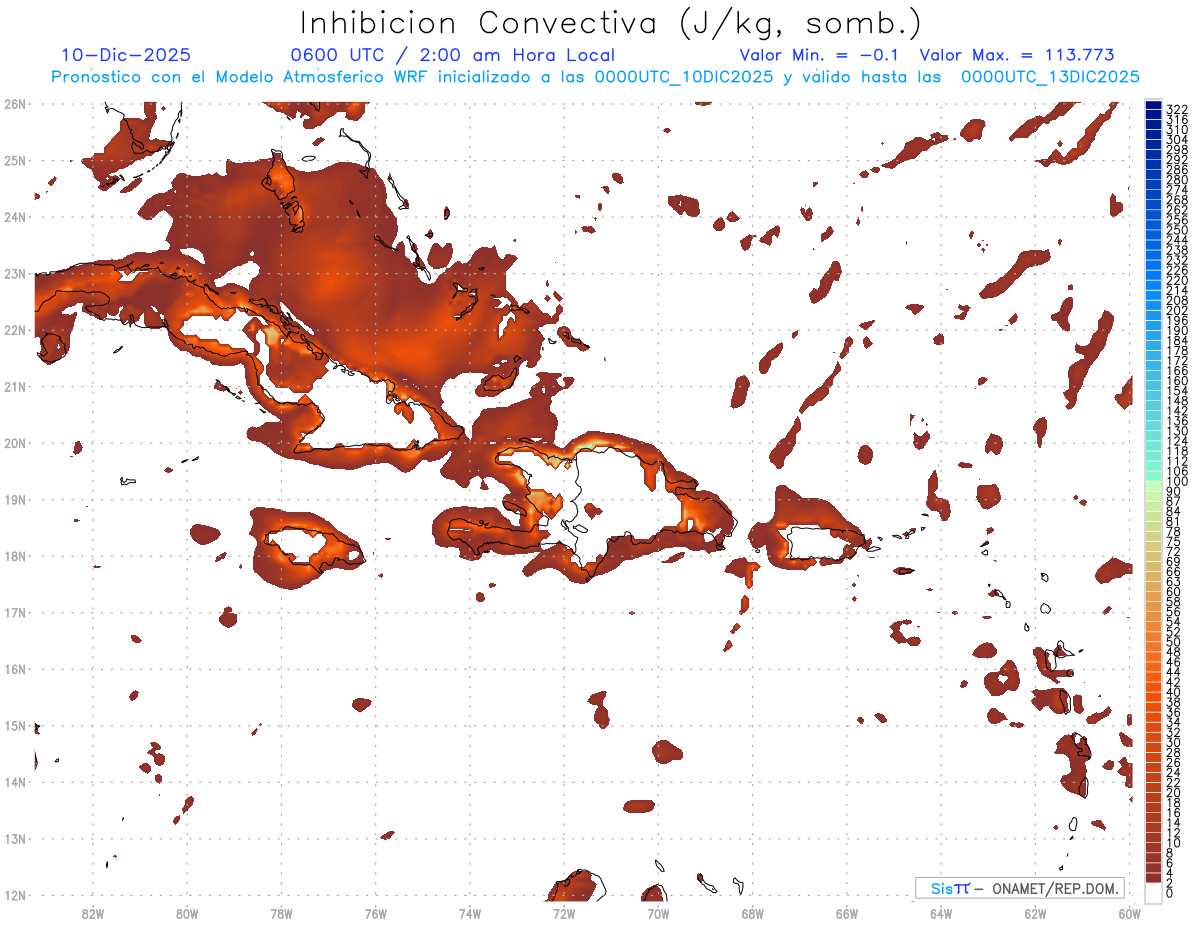The image size is (1200, 927).
Task: Click the 26N latitude label
Action: pos(15,104)
